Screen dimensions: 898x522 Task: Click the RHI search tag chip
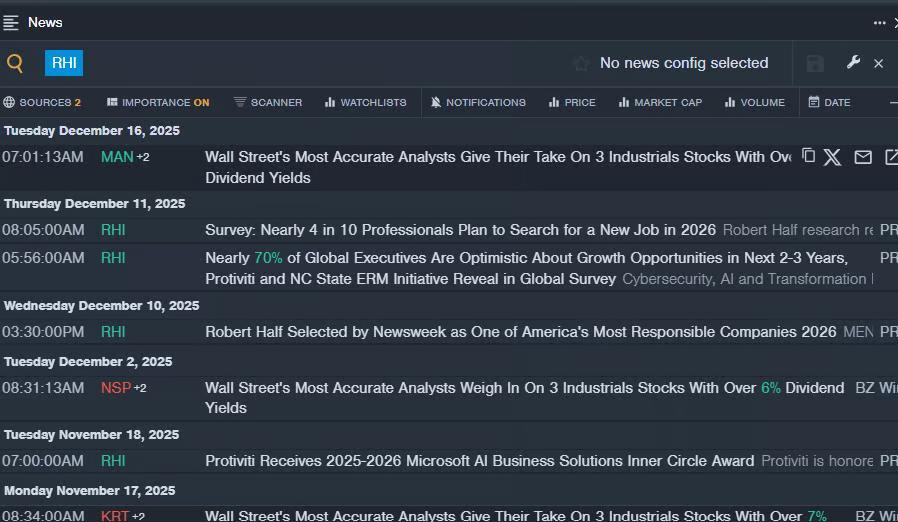64,63
